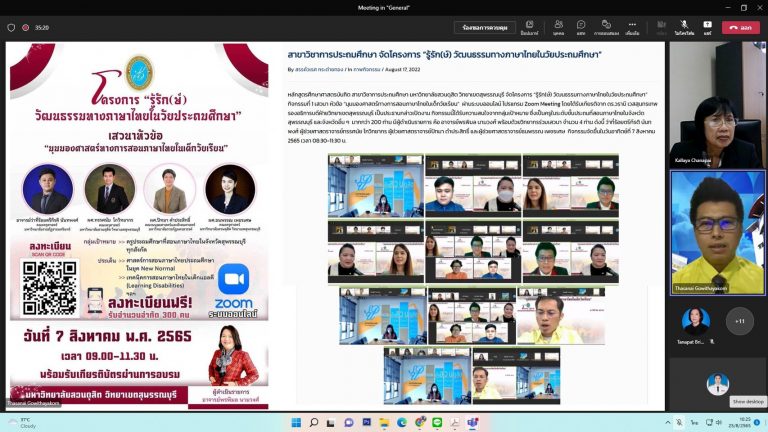Expand the +11 additional participants overflow

tap(739, 321)
